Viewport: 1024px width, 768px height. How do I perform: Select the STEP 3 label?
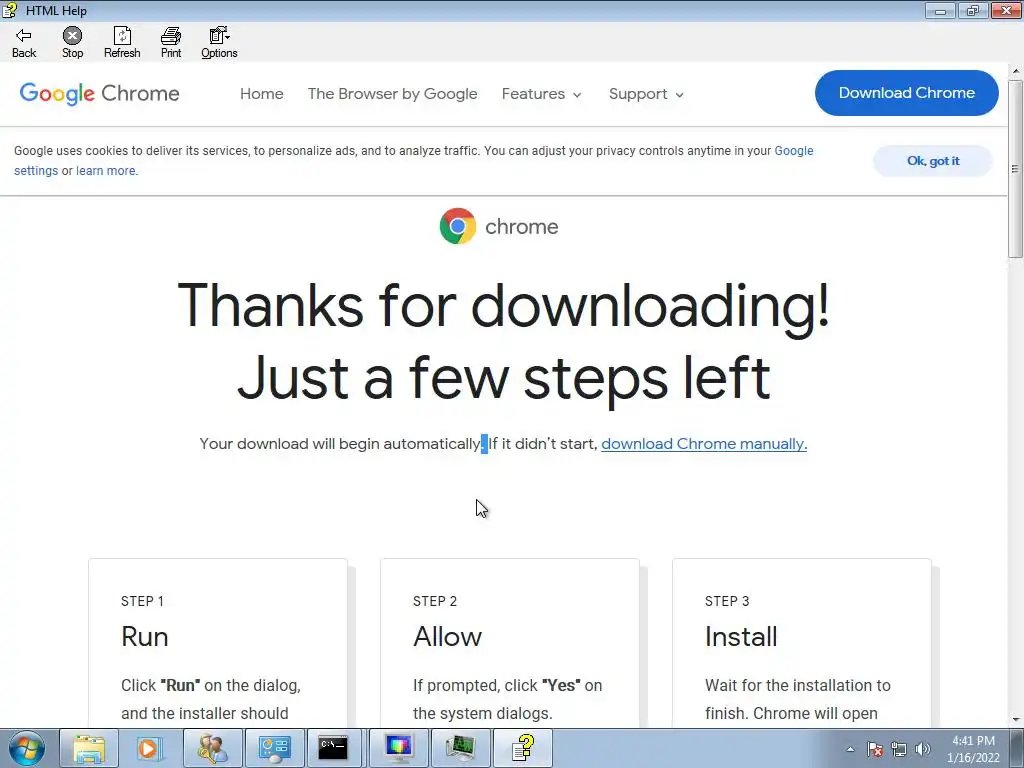pos(727,601)
